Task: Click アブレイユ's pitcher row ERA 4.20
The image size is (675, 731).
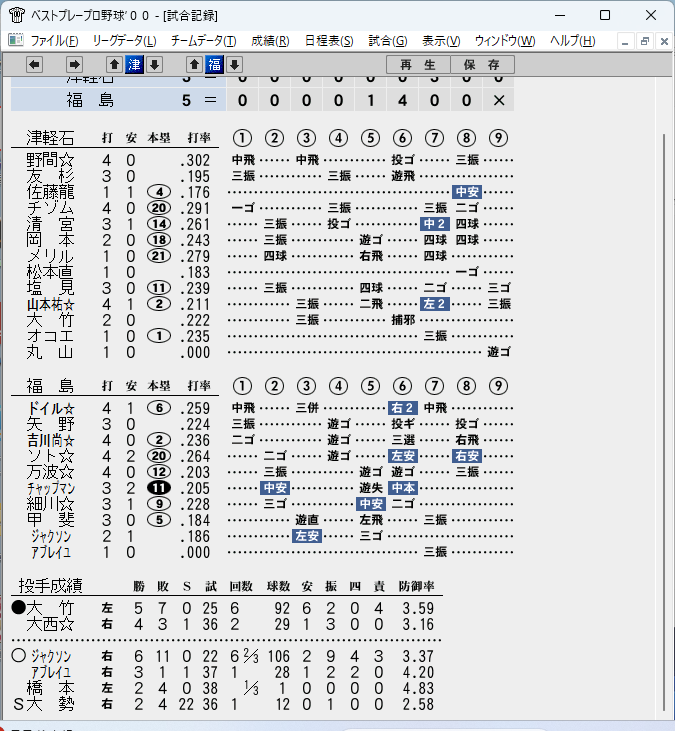Action: pyautogui.click(x=418, y=672)
